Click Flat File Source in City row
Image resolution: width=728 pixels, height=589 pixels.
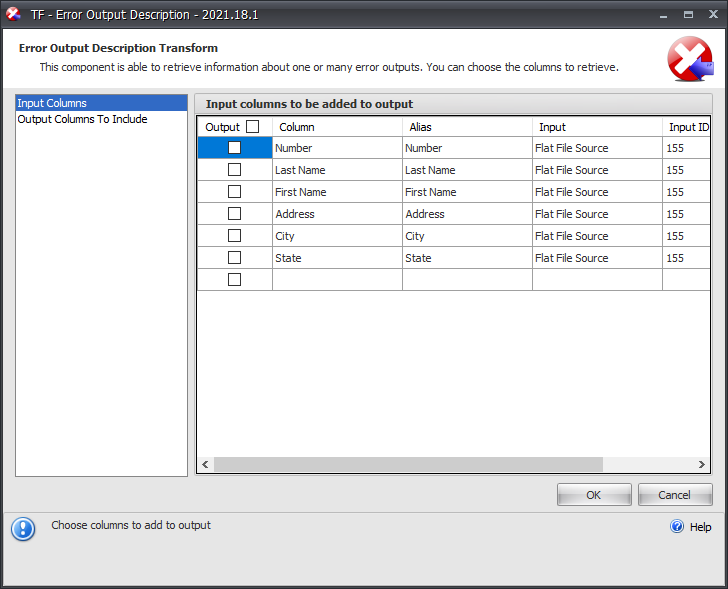[597, 235]
